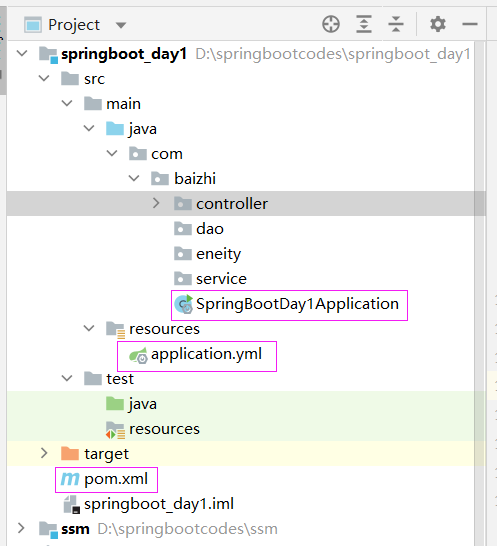This screenshot has width=497, height=546.
Task: Select the test folder label
Action: coord(120,379)
